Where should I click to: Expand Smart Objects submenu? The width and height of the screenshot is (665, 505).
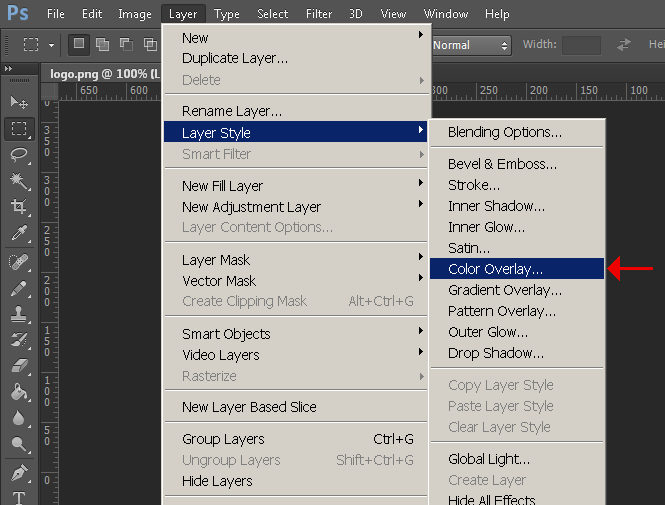point(296,334)
